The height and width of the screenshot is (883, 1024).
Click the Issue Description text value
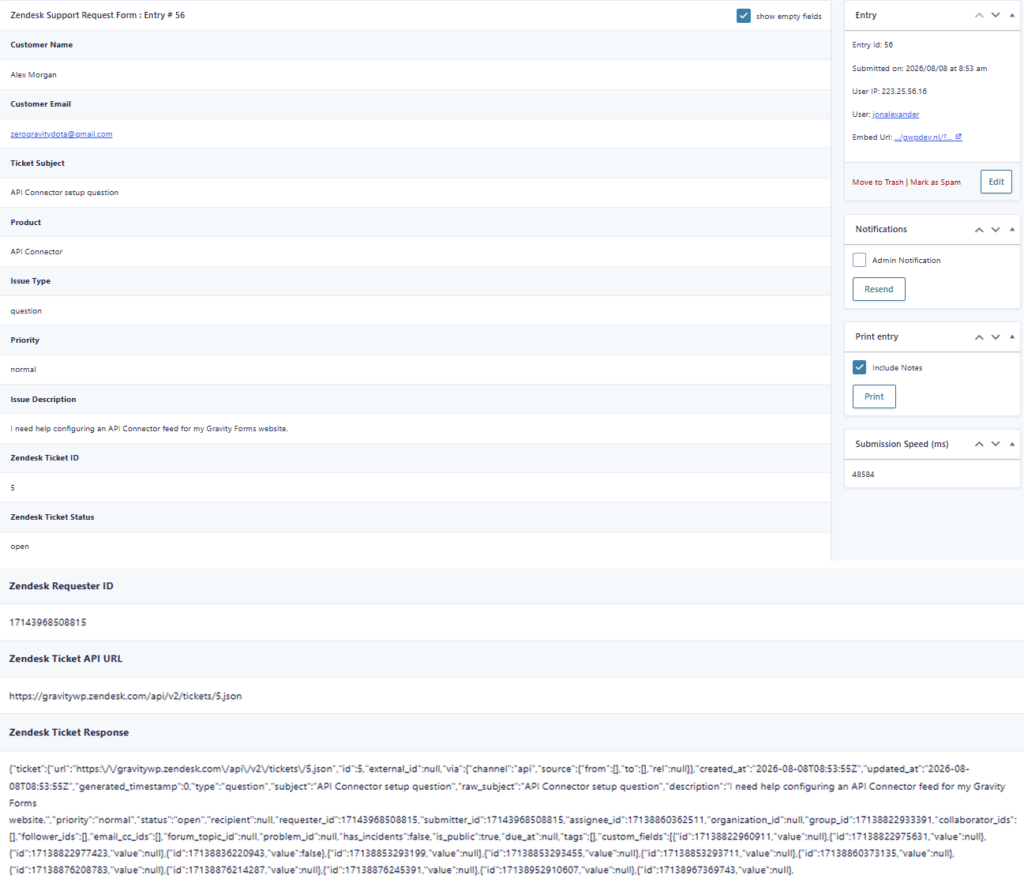coord(149,428)
